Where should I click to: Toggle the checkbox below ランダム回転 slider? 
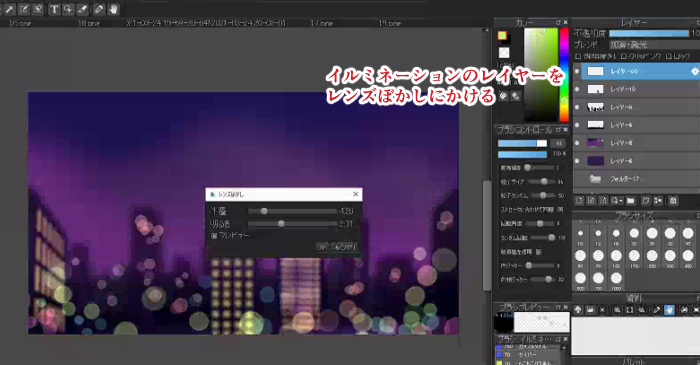tap(539, 252)
